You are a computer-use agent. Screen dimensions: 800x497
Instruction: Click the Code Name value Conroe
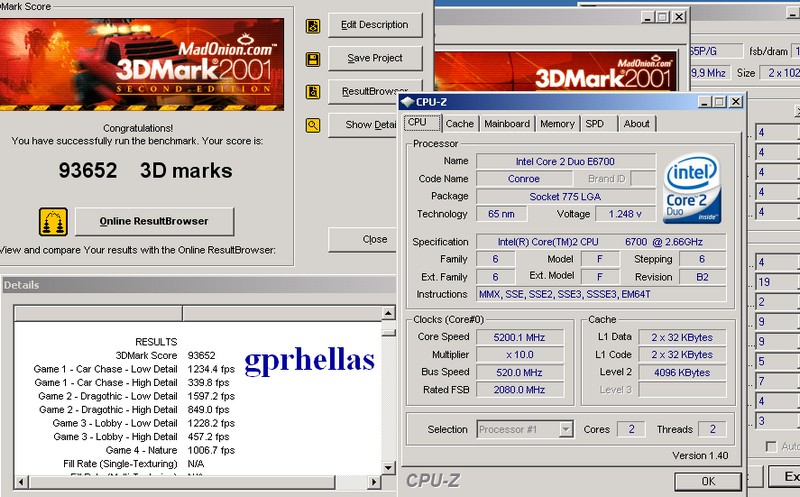point(523,179)
